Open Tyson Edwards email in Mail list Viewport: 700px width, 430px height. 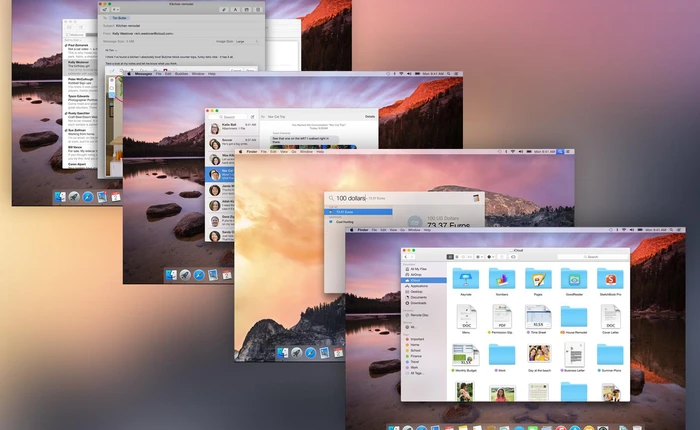click(x=81, y=102)
